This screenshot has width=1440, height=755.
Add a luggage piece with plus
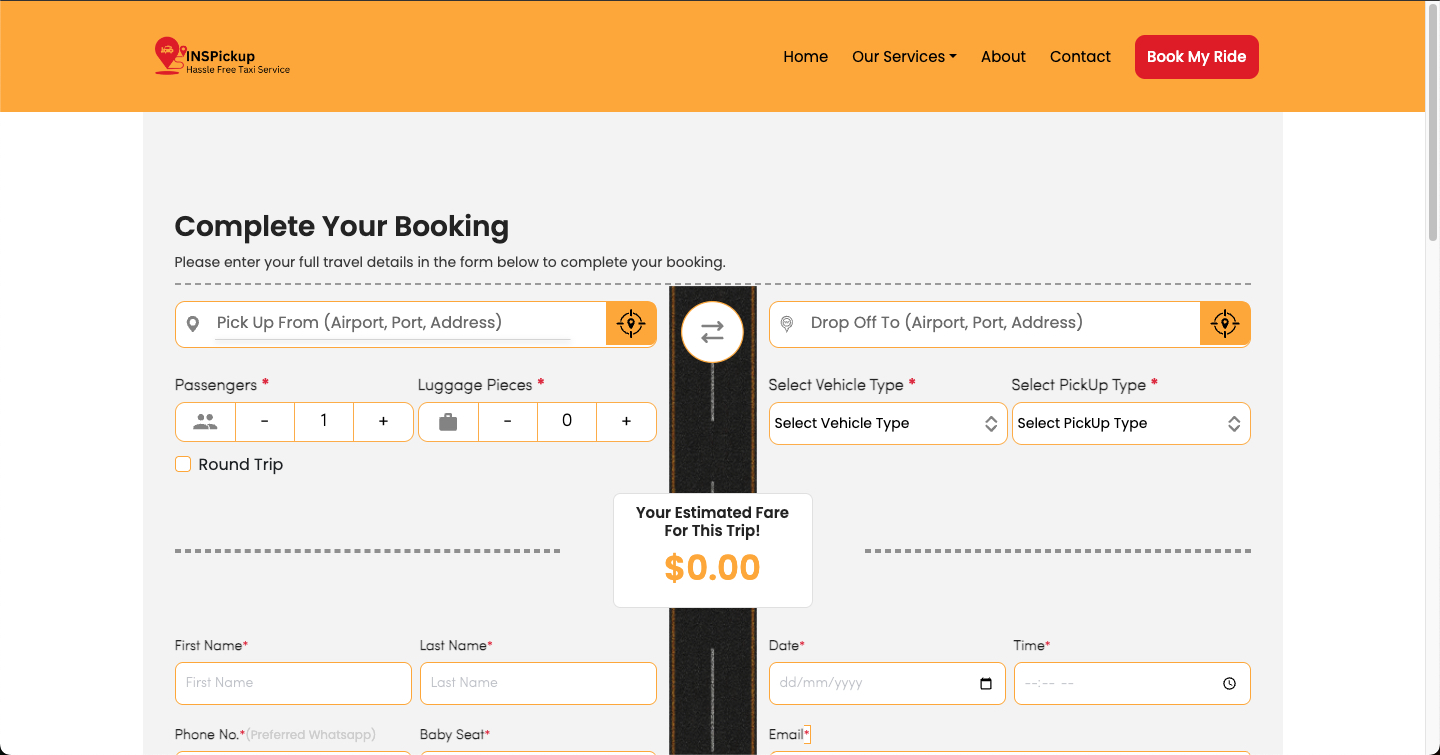tap(626, 422)
